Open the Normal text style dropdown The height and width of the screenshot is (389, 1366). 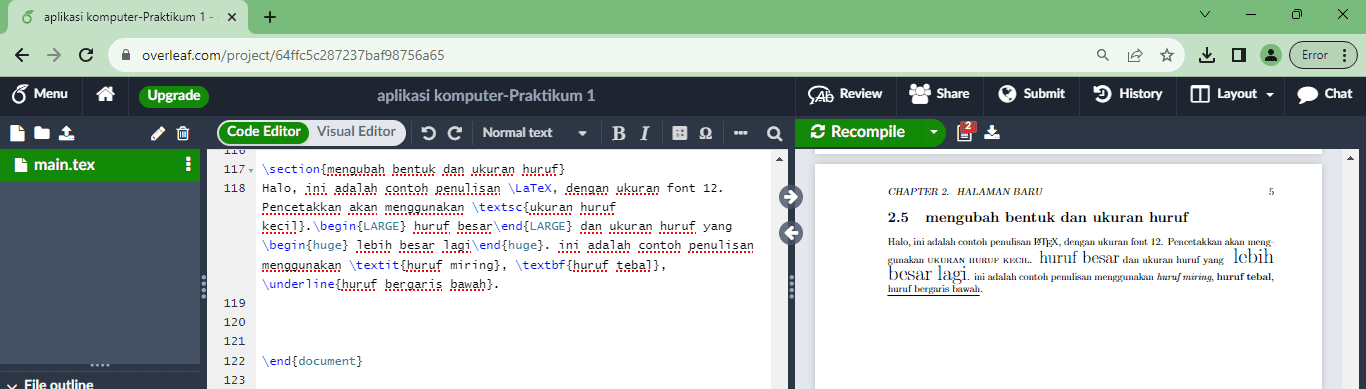535,133
